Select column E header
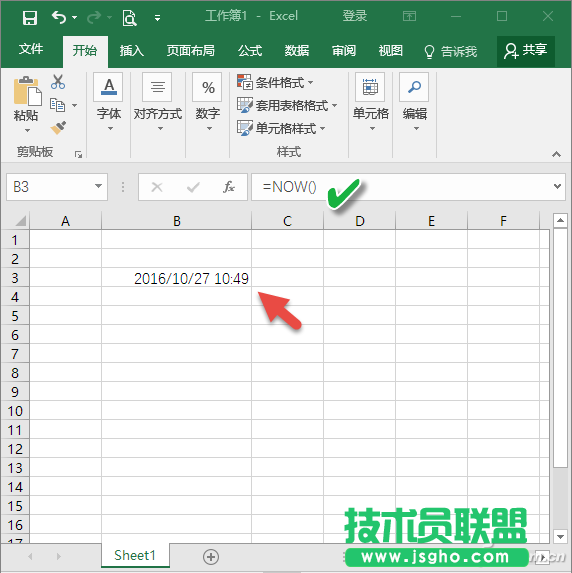The width and height of the screenshot is (572, 573). tap(432, 221)
